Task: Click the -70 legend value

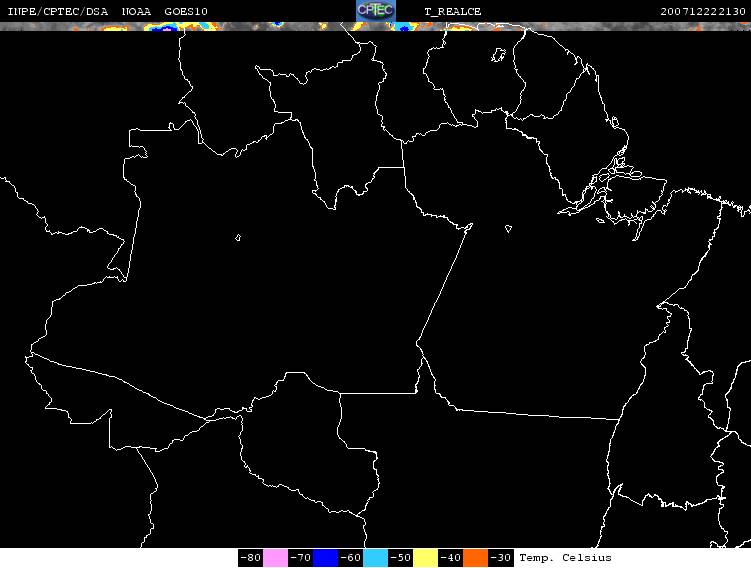Action: (x=300, y=557)
